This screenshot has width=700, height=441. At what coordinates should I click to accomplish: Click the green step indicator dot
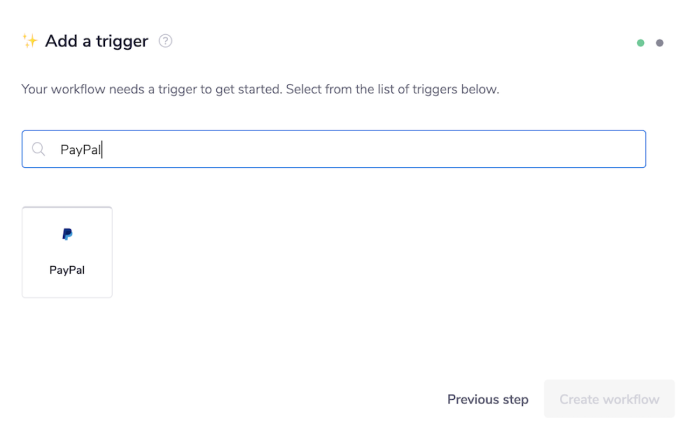[641, 43]
